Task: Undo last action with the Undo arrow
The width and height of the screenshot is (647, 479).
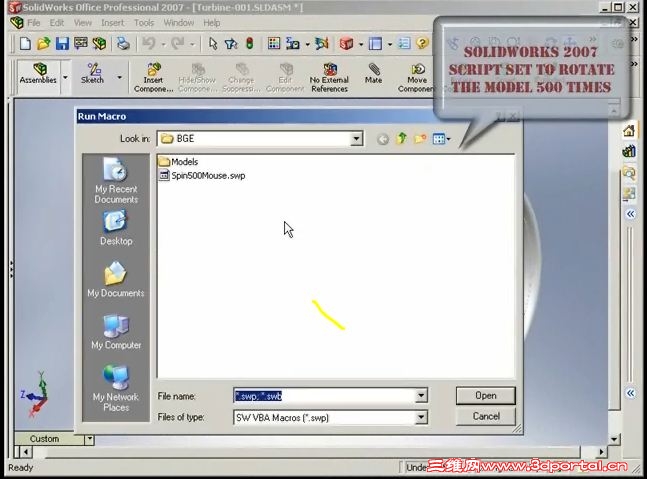Action: tap(149, 43)
